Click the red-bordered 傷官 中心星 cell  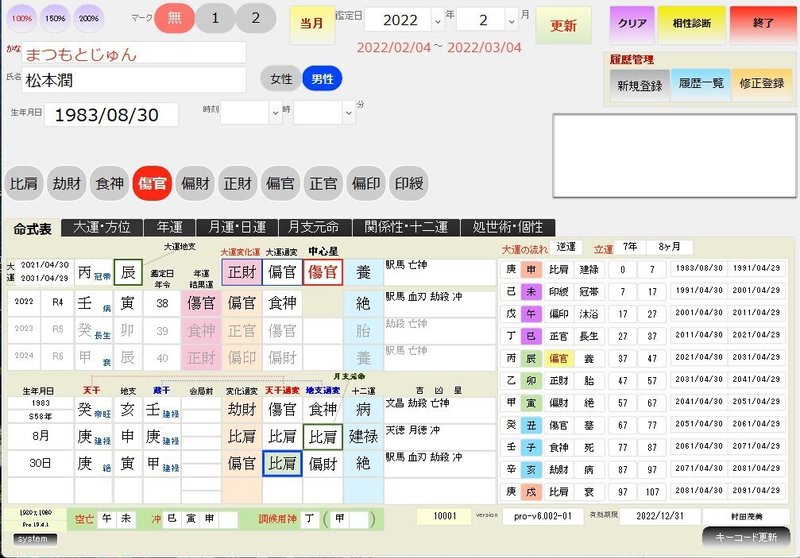click(322, 272)
